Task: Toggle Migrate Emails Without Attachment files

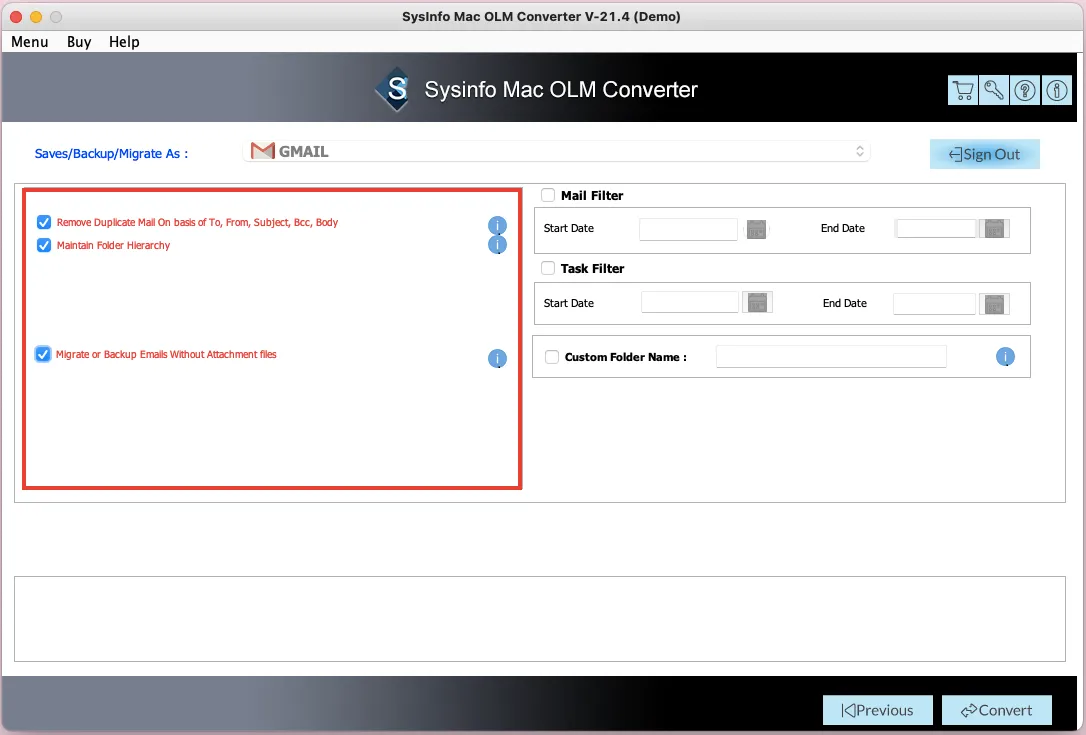Action: point(43,354)
